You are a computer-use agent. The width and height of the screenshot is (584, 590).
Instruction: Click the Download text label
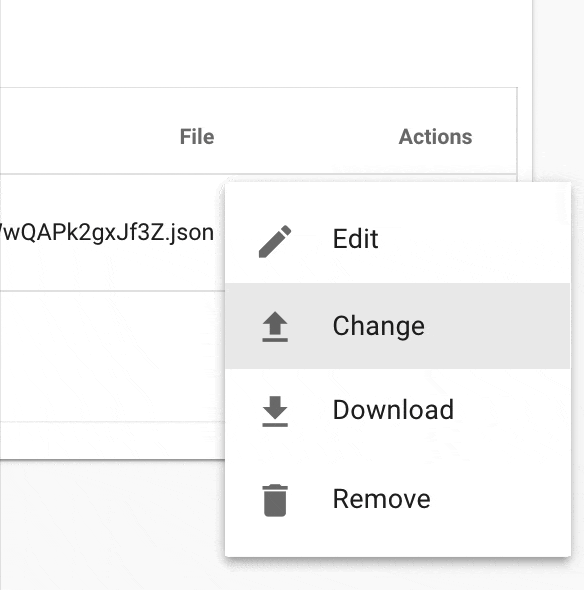[x=393, y=409]
